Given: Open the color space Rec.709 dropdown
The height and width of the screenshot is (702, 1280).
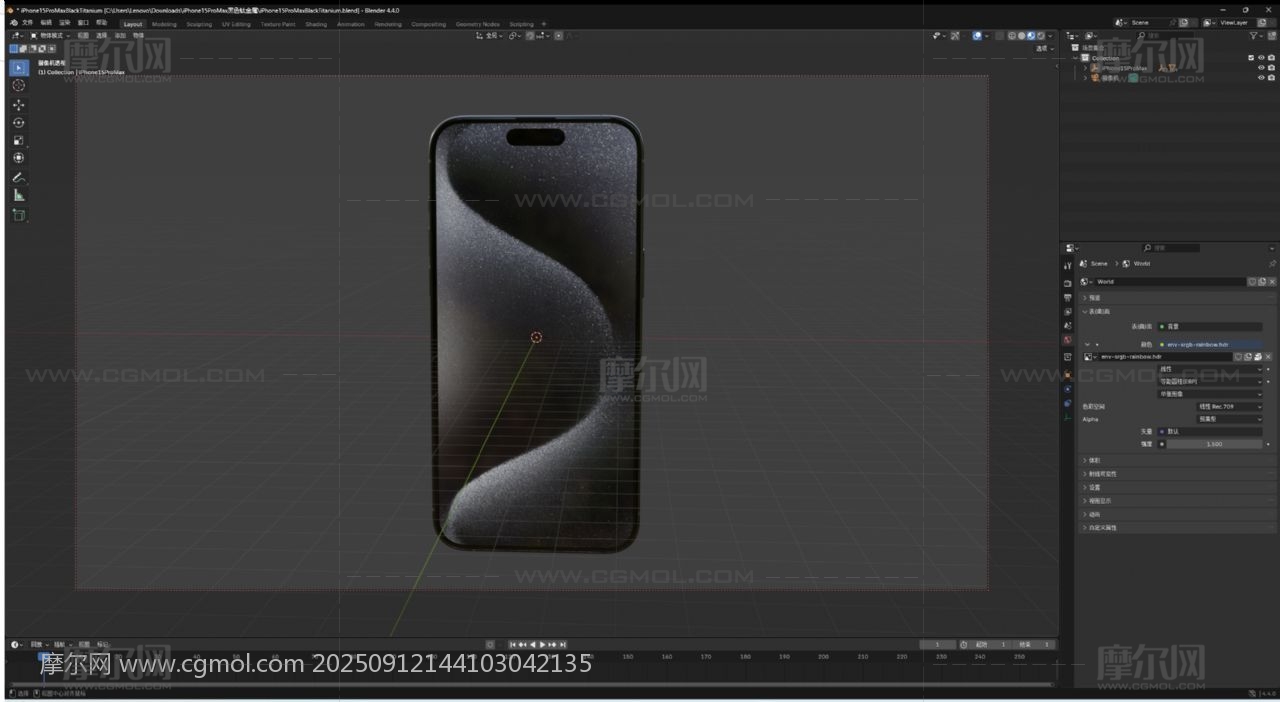Looking at the screenshot, I should click(1229, 407).
